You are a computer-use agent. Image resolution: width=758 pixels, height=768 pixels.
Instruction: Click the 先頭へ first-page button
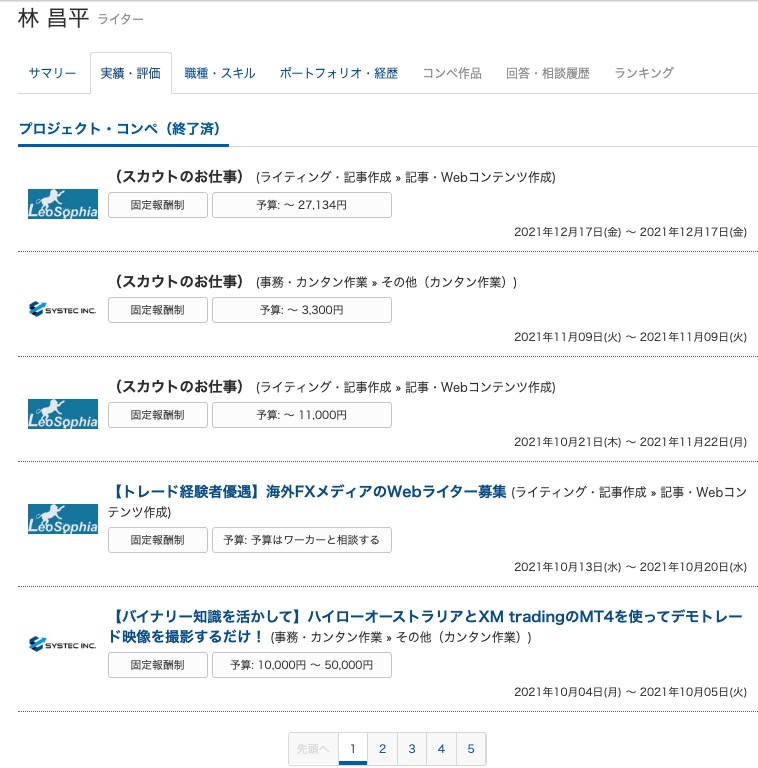tap(312, 748)
